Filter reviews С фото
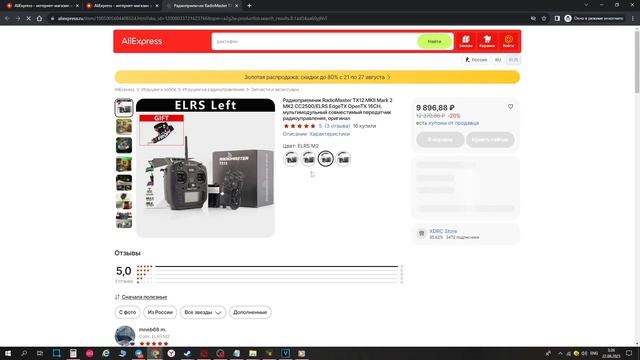 pyautogui.click(x=127, y=312)
